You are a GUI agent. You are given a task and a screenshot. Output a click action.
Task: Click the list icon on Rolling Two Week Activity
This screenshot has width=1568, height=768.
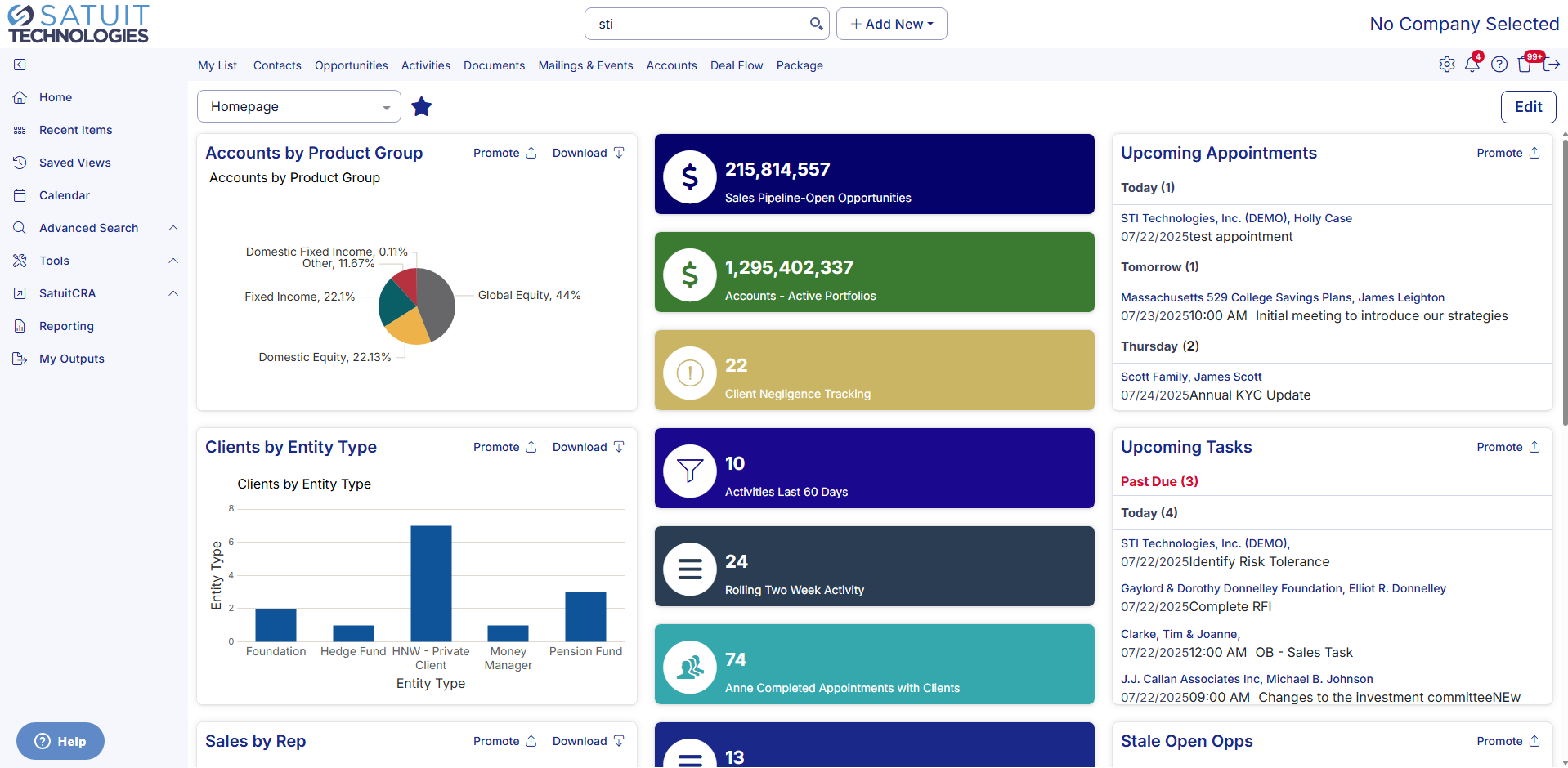[690, 569]
